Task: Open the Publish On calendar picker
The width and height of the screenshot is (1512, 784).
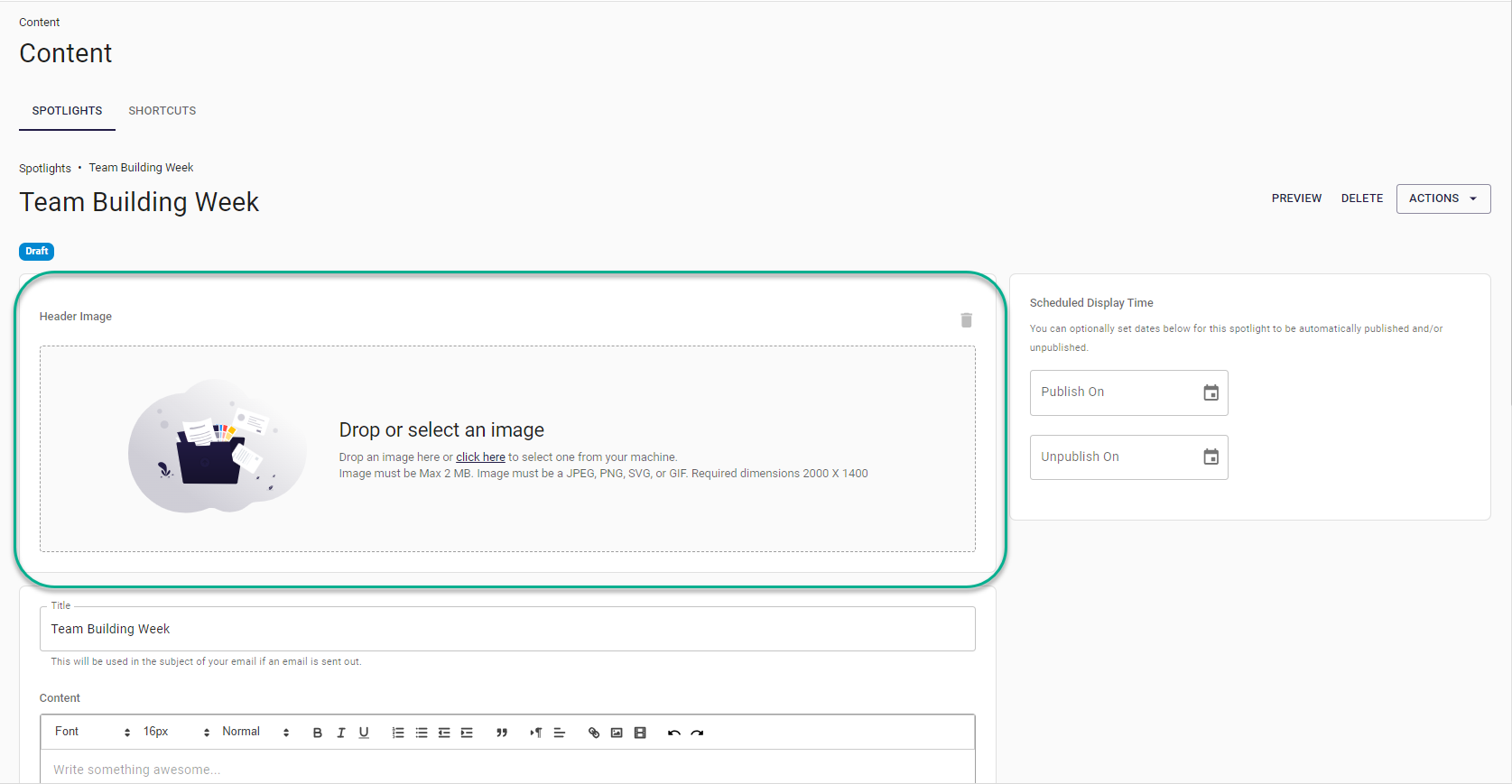Action: (1211, 392)
